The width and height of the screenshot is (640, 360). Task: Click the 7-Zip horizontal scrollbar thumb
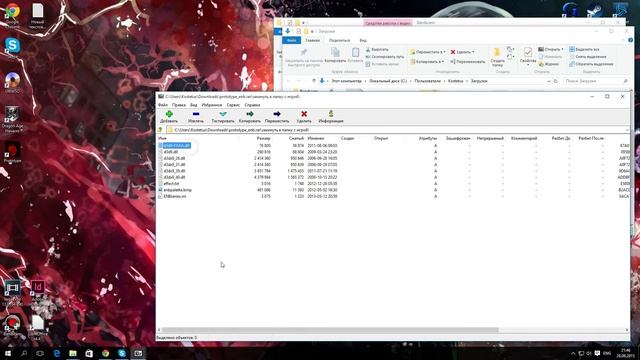tap(330, 330)
